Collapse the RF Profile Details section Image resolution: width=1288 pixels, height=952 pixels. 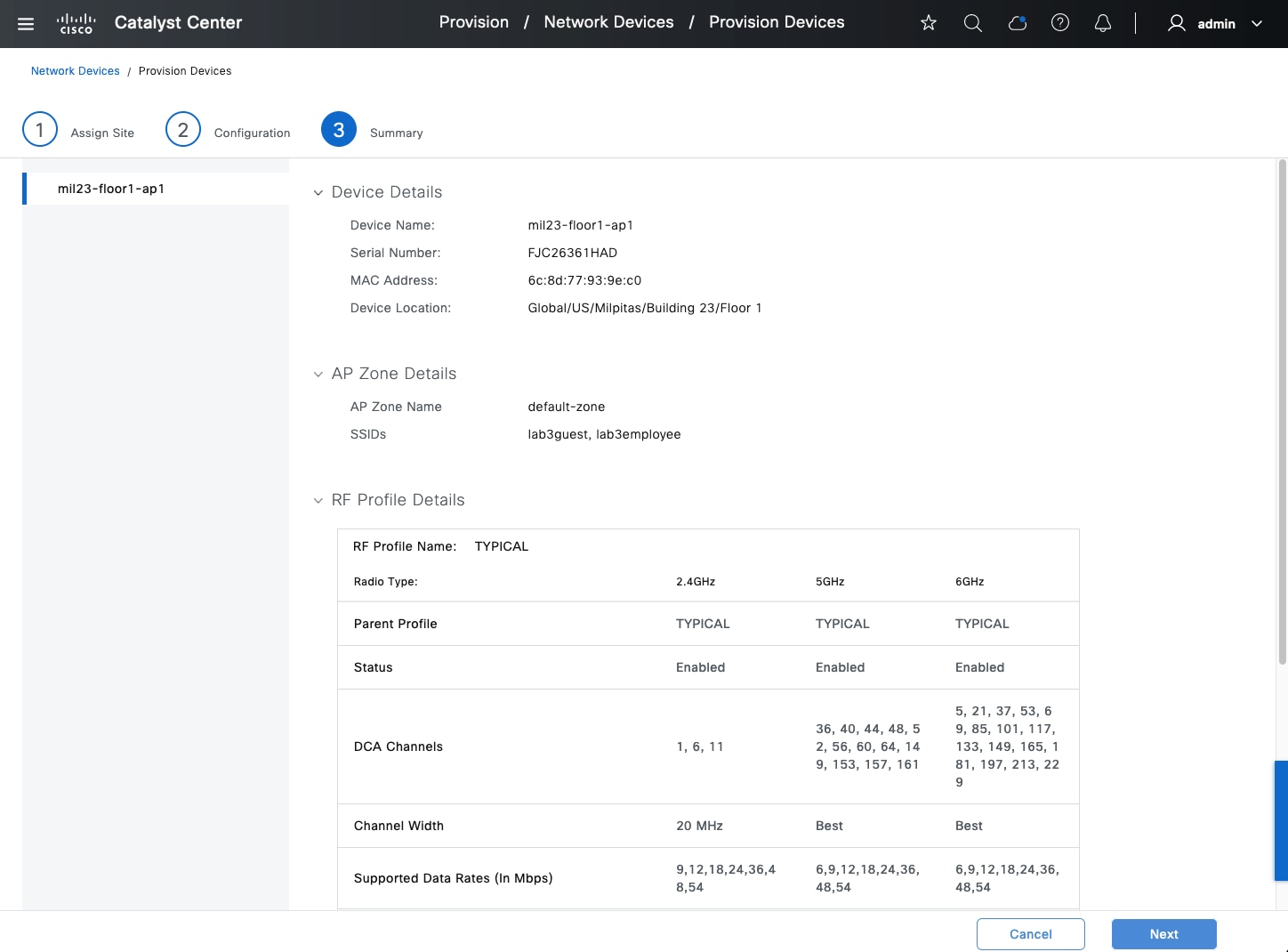[x=318, y=501]
